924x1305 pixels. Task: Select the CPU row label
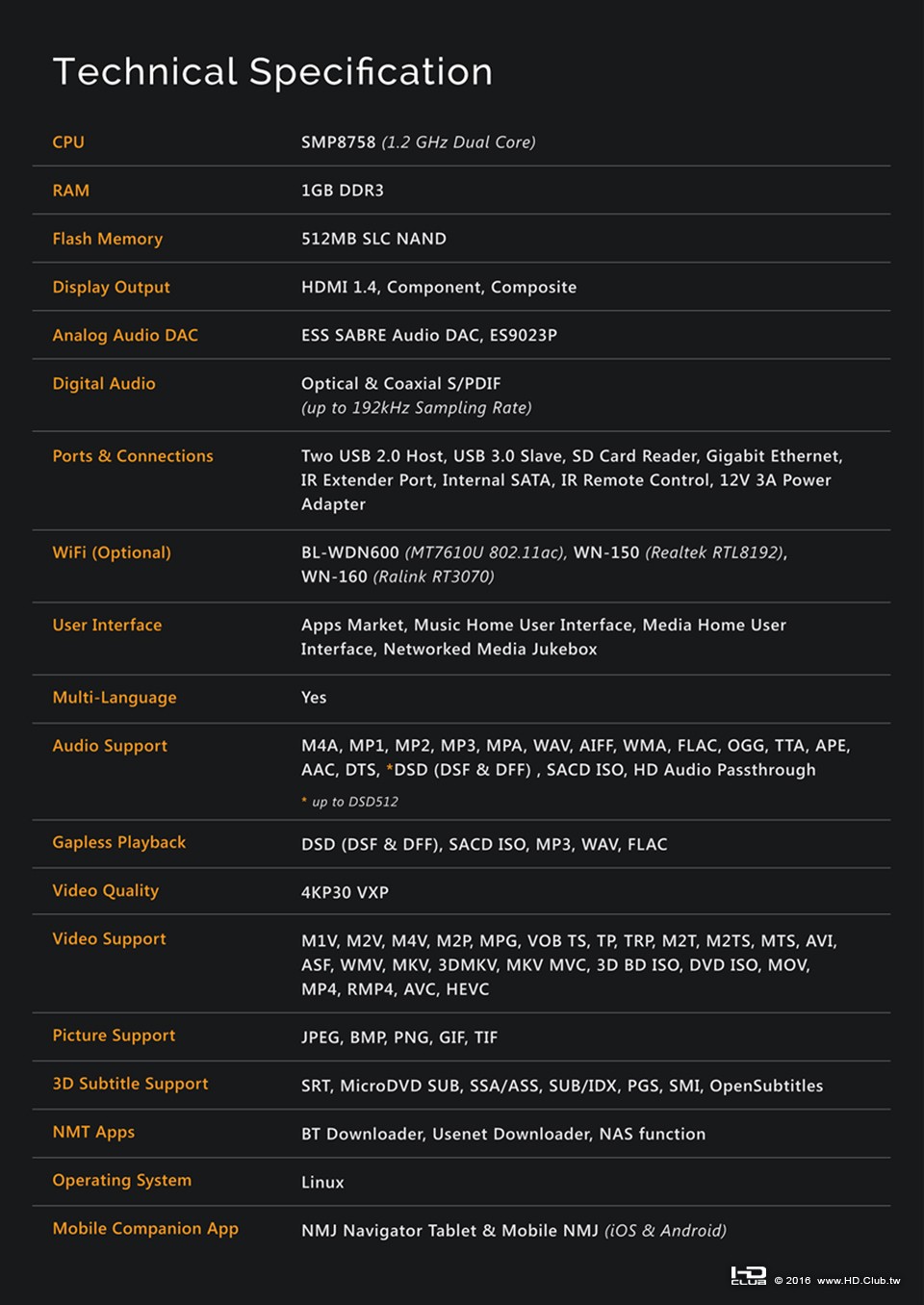pos(68,142)
